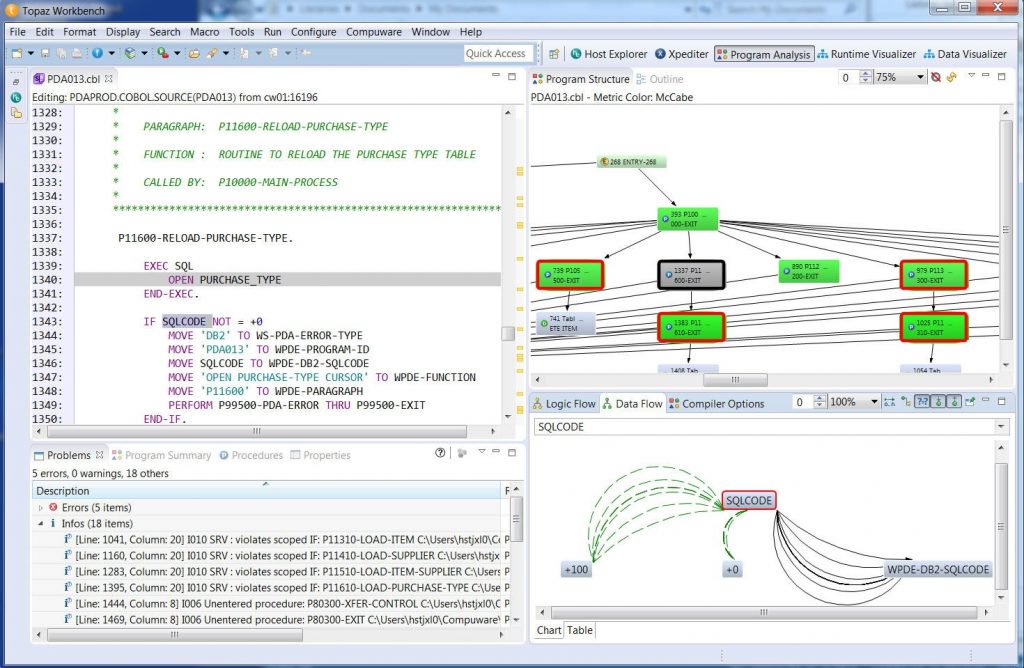Click in the Quick Access search field
This screenshot has width=1024, height=668.
click(497, 54)
